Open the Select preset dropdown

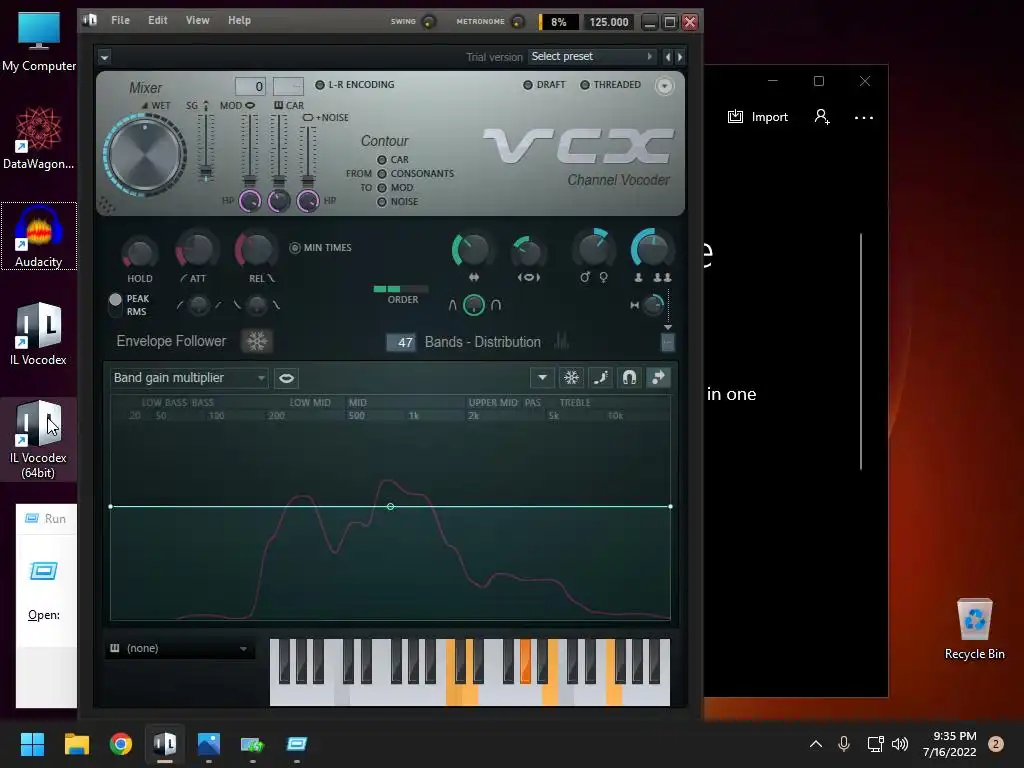(592, 57)
